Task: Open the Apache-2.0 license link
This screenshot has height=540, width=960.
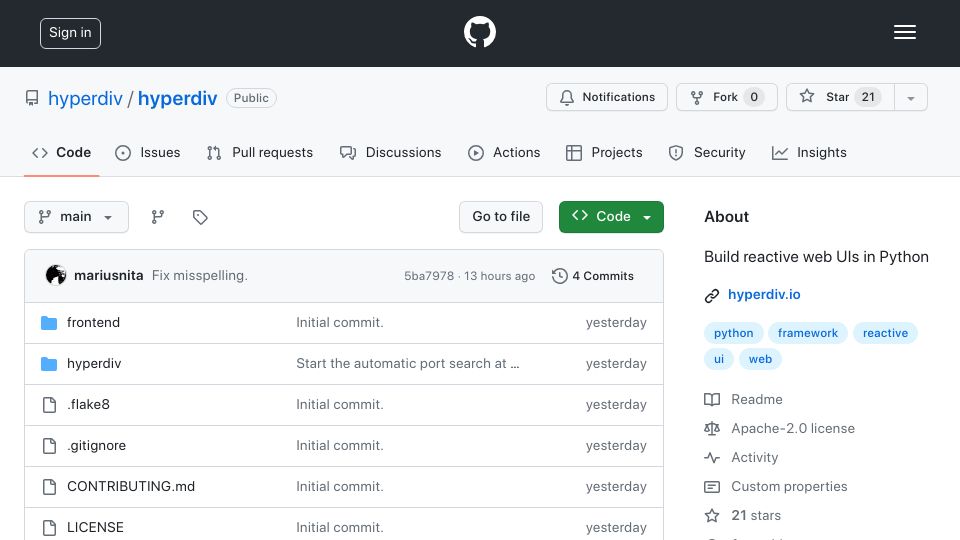Action: [793, 429]
